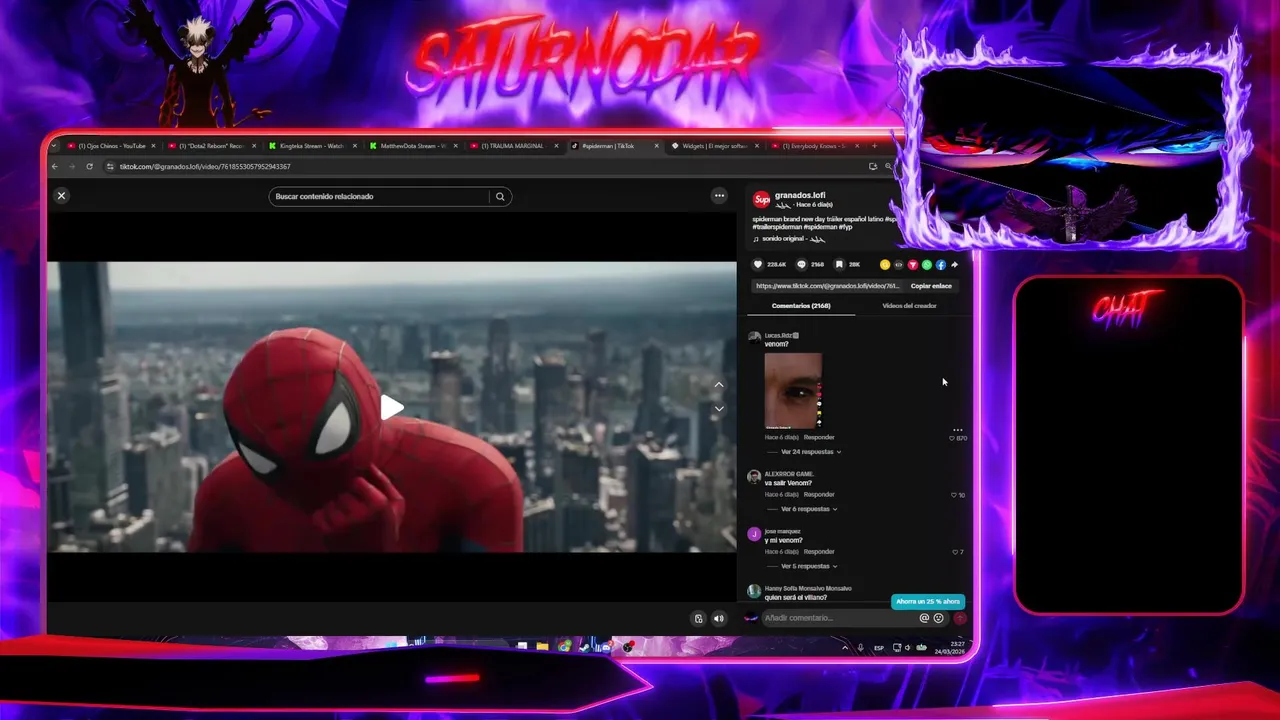Screen dimensions: 1280x720
Task: Switch to 'Widgets | El mejor software' tab
Action: pyautogui.click(x=714, y=146)
